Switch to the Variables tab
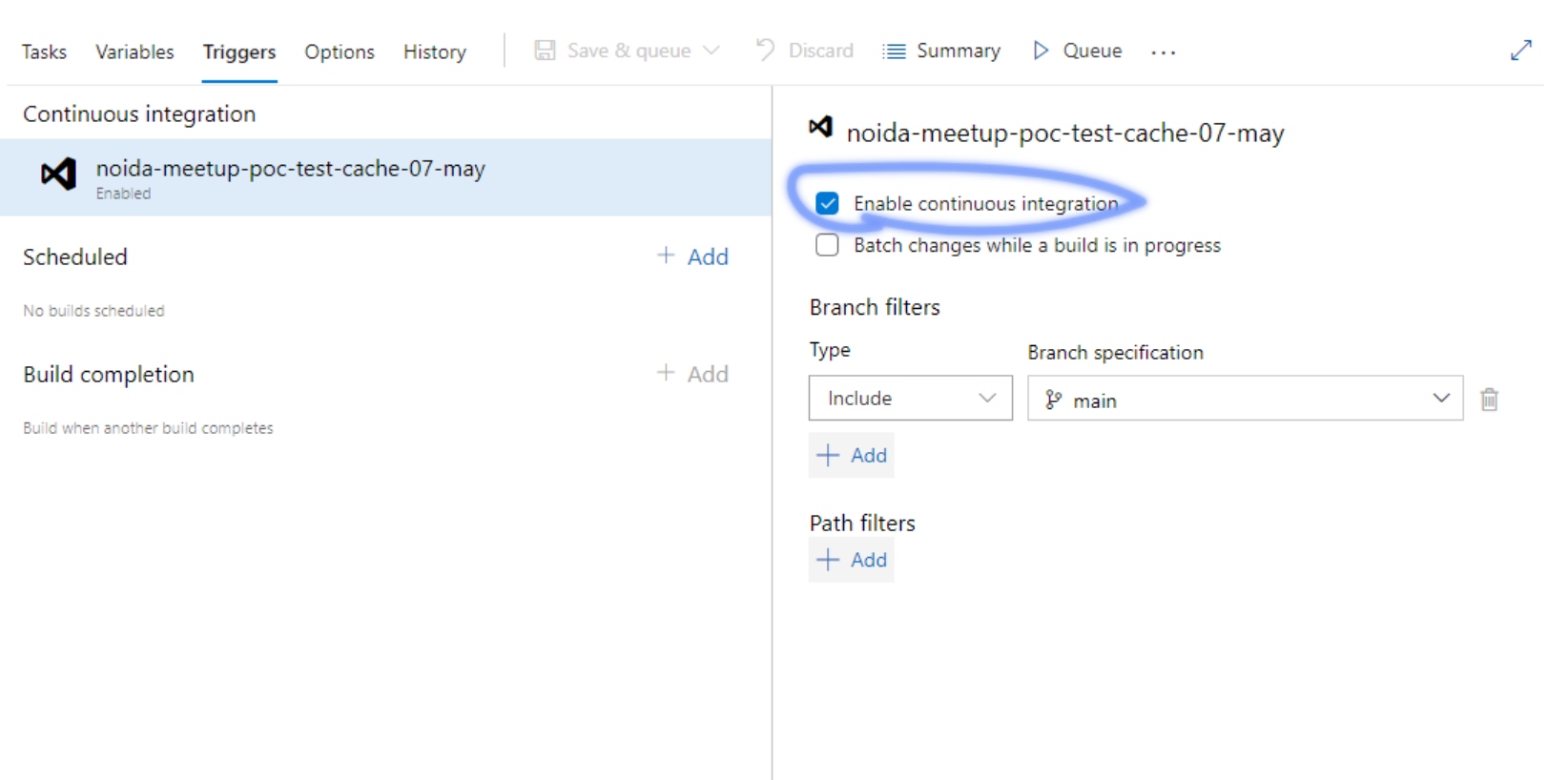Image resolution: width=1568 pixels, height=780 pixels. (134, 51)
